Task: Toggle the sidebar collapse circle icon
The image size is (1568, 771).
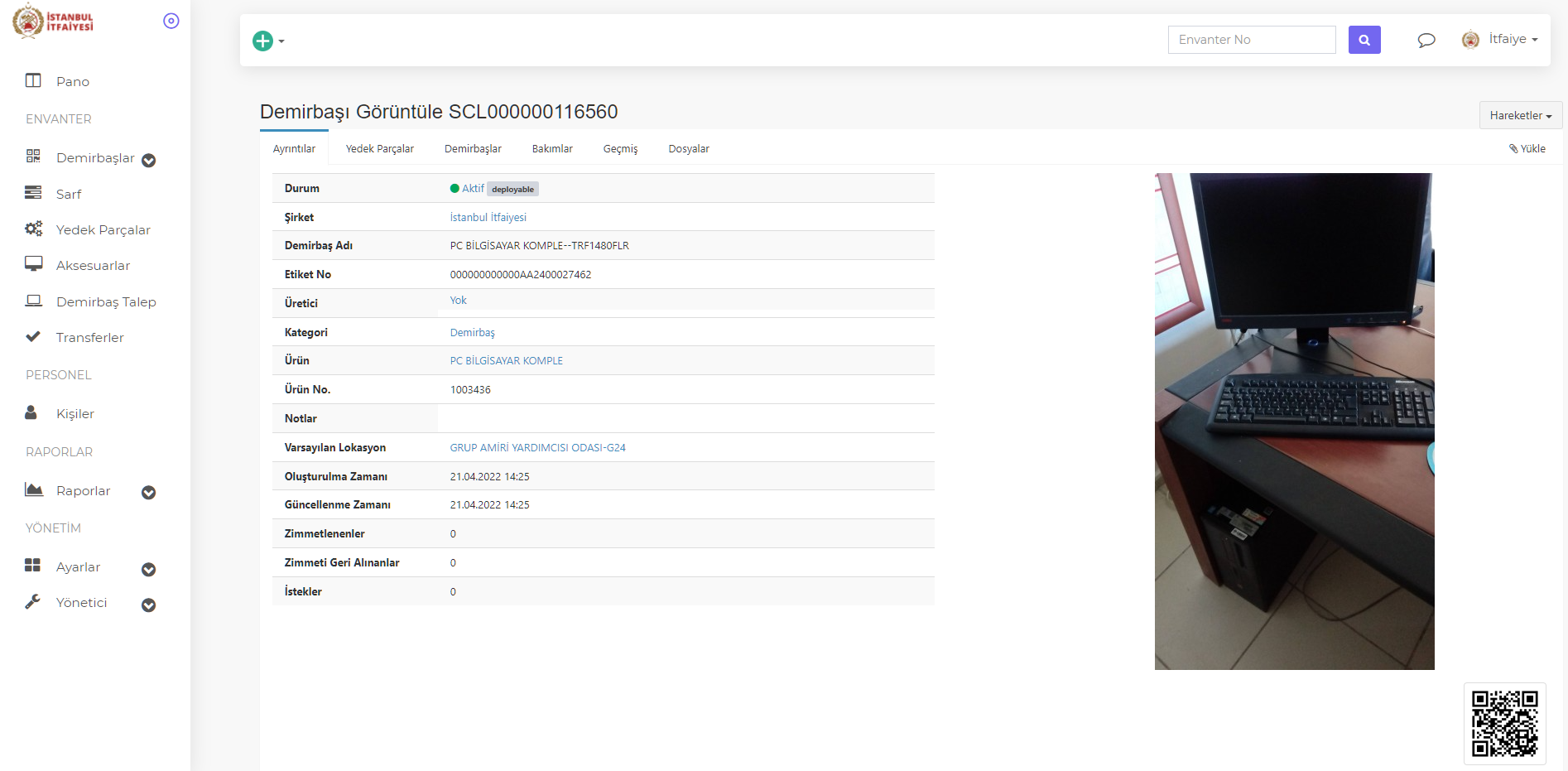Action: tap(171, 21)
